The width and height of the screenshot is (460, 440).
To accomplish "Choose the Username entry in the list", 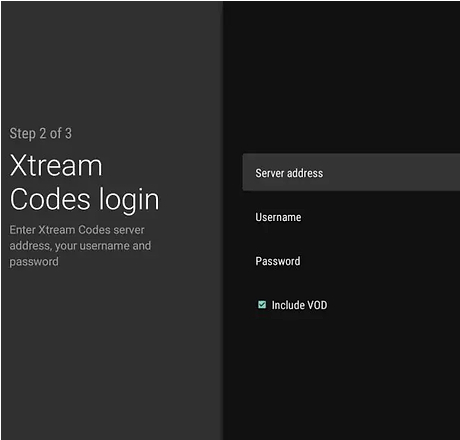I will pos(351,217).
